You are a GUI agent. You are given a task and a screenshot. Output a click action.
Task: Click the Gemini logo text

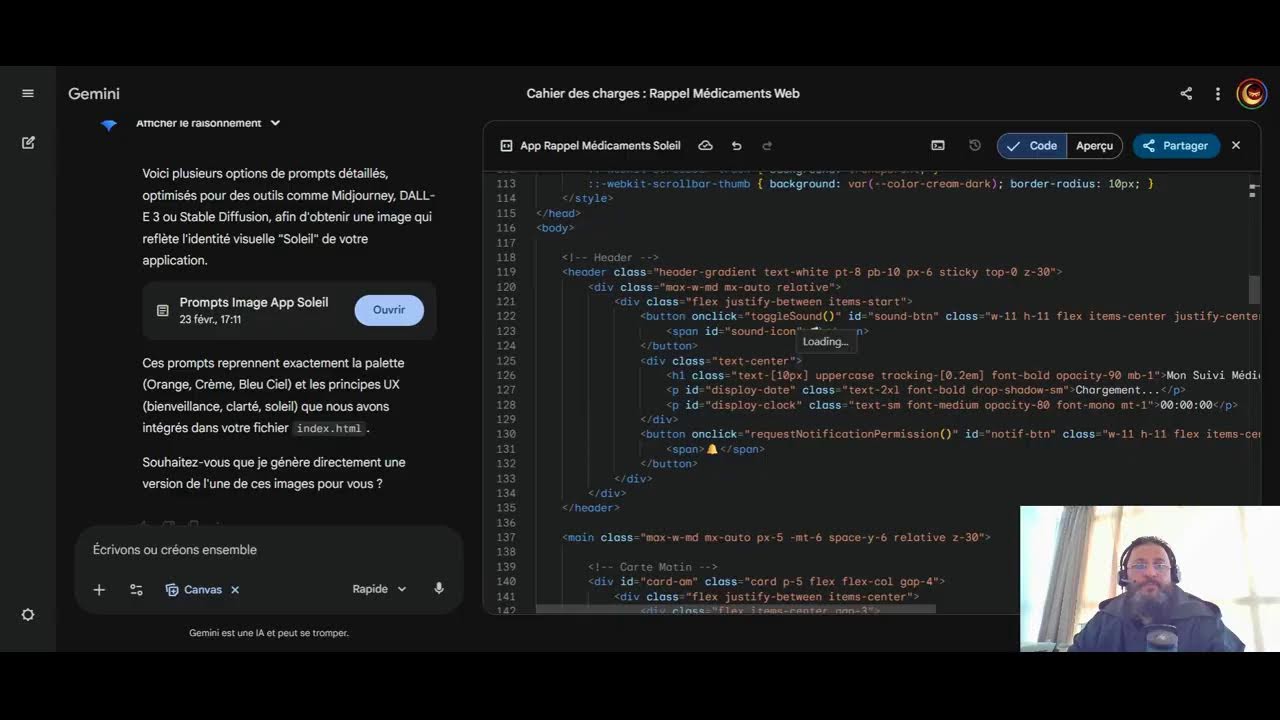pos(94,93)
